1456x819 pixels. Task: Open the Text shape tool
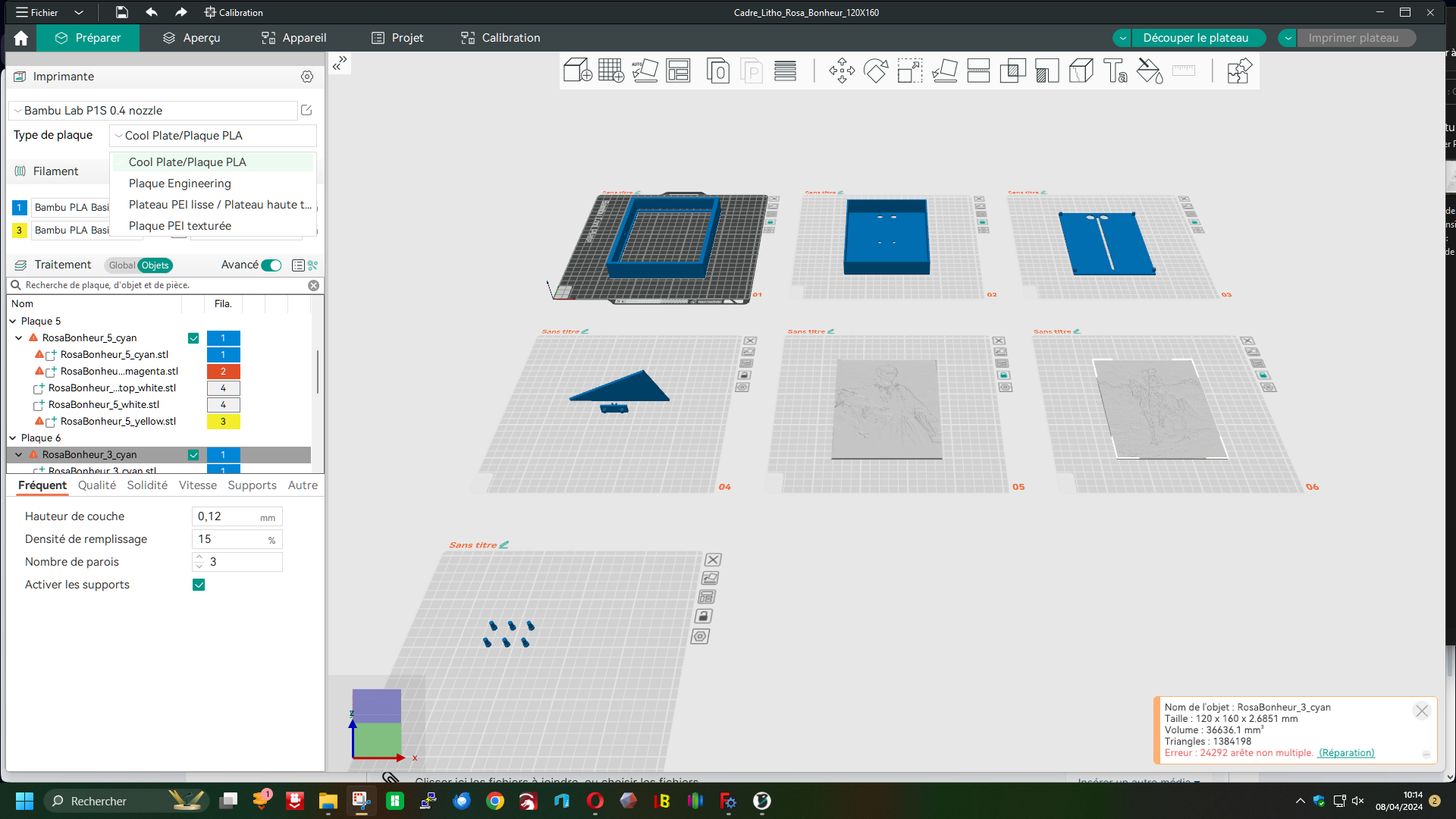1115,71
